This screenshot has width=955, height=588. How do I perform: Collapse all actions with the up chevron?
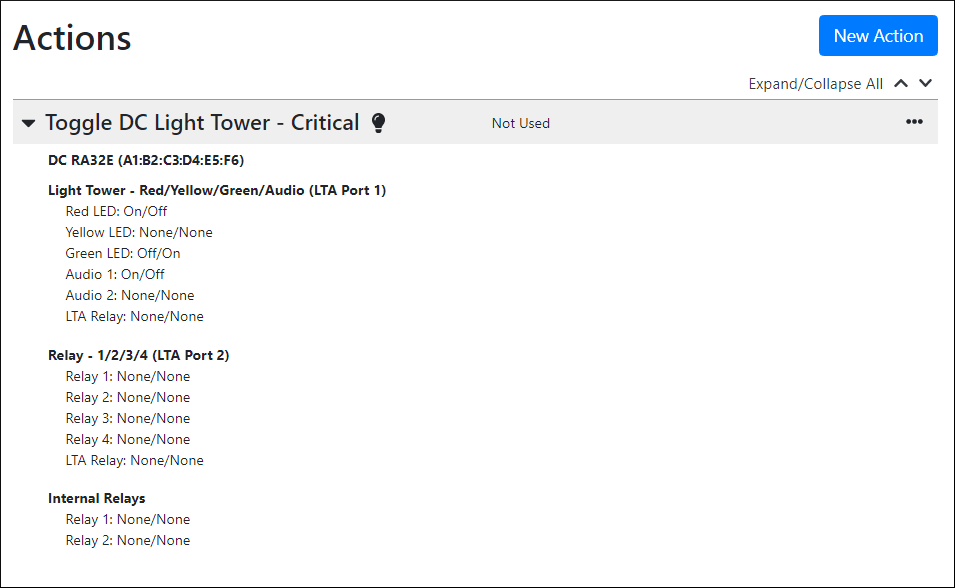coord(901,84)
